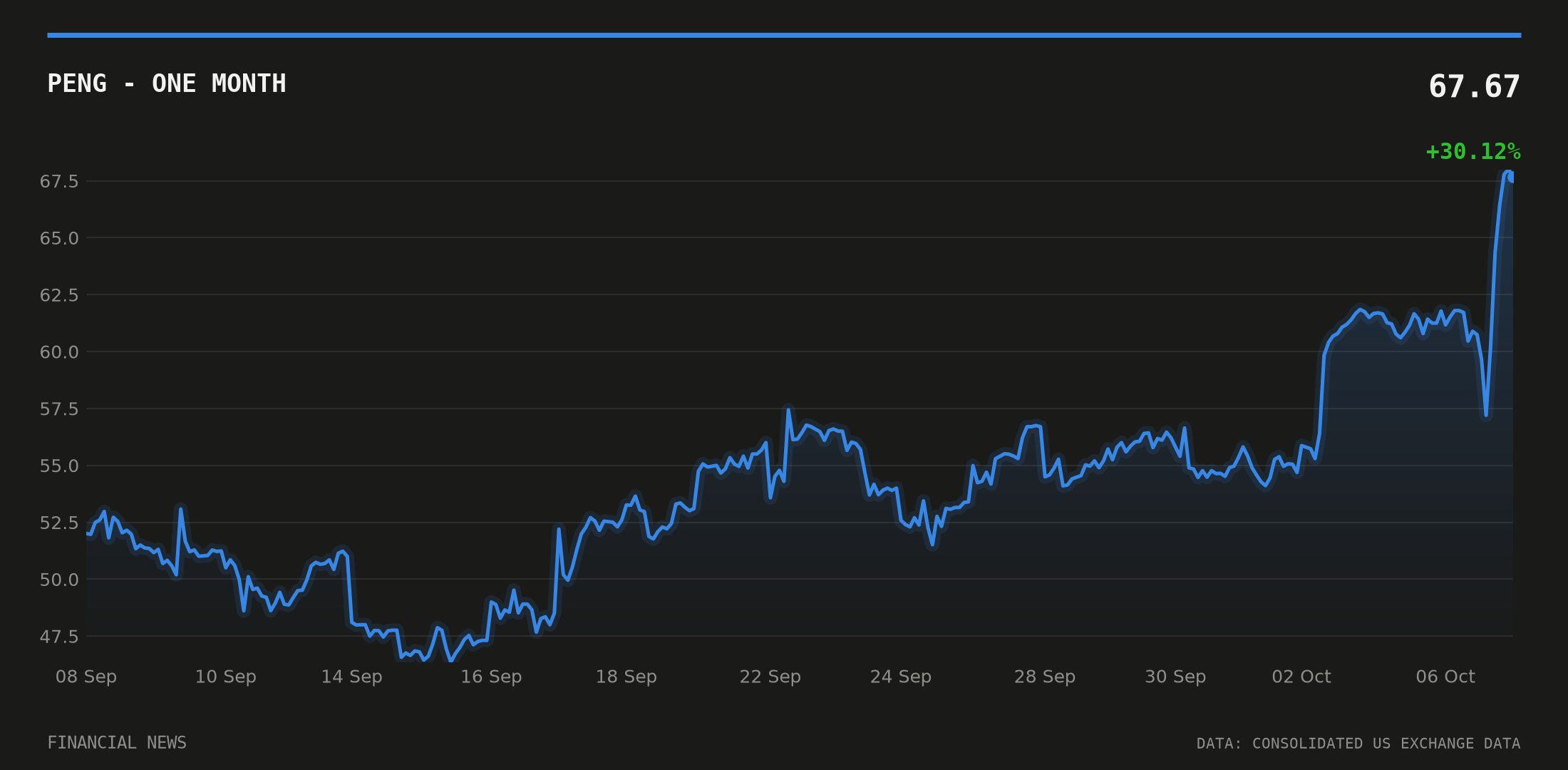
Task: Click the 22 Sep date label
Action: (770, 677)
